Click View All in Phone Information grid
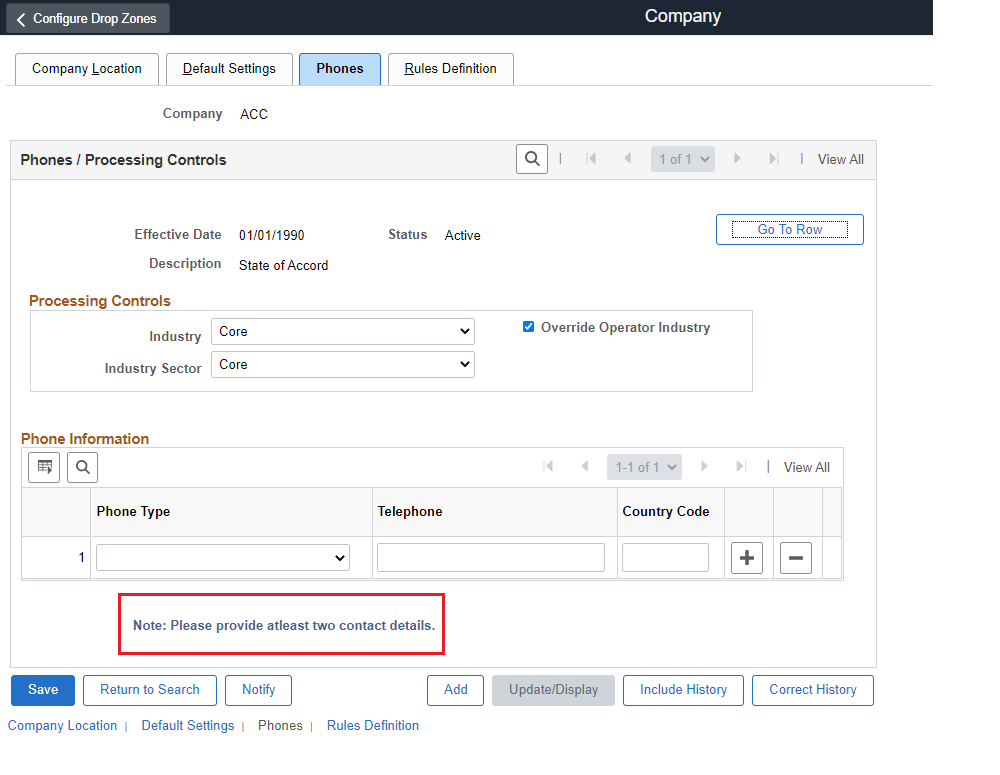This screenshot has height=775, width=1000. (x=807, y=468)
